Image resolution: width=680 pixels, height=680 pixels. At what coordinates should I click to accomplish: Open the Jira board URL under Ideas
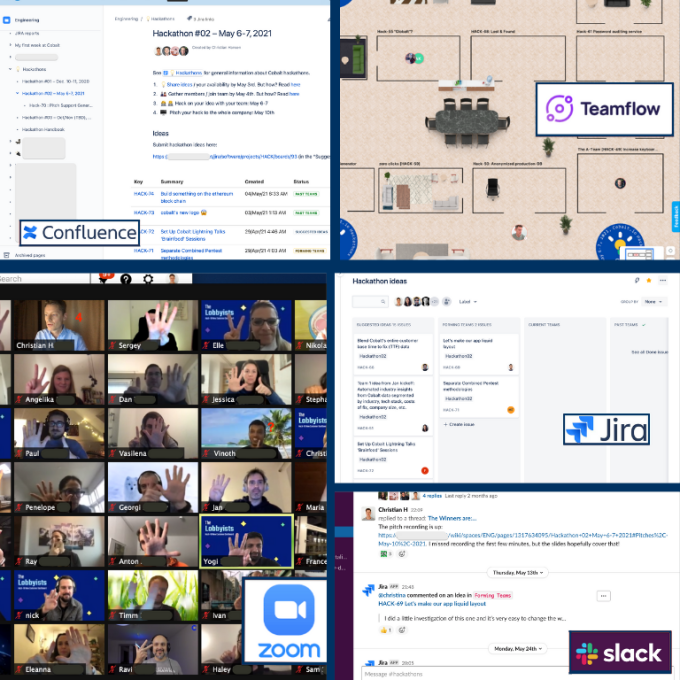point(225,157)
